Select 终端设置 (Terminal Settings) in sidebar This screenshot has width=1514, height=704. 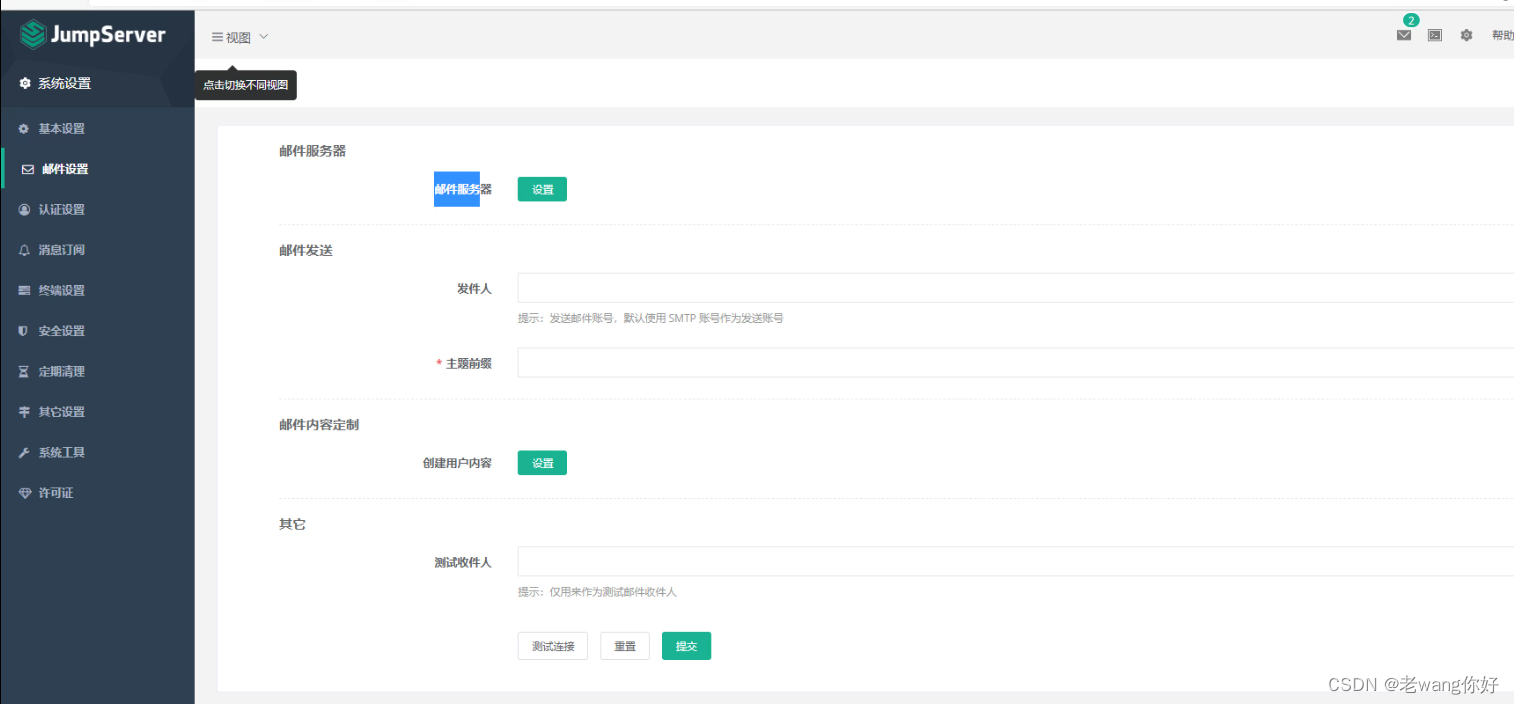[60, 290]
